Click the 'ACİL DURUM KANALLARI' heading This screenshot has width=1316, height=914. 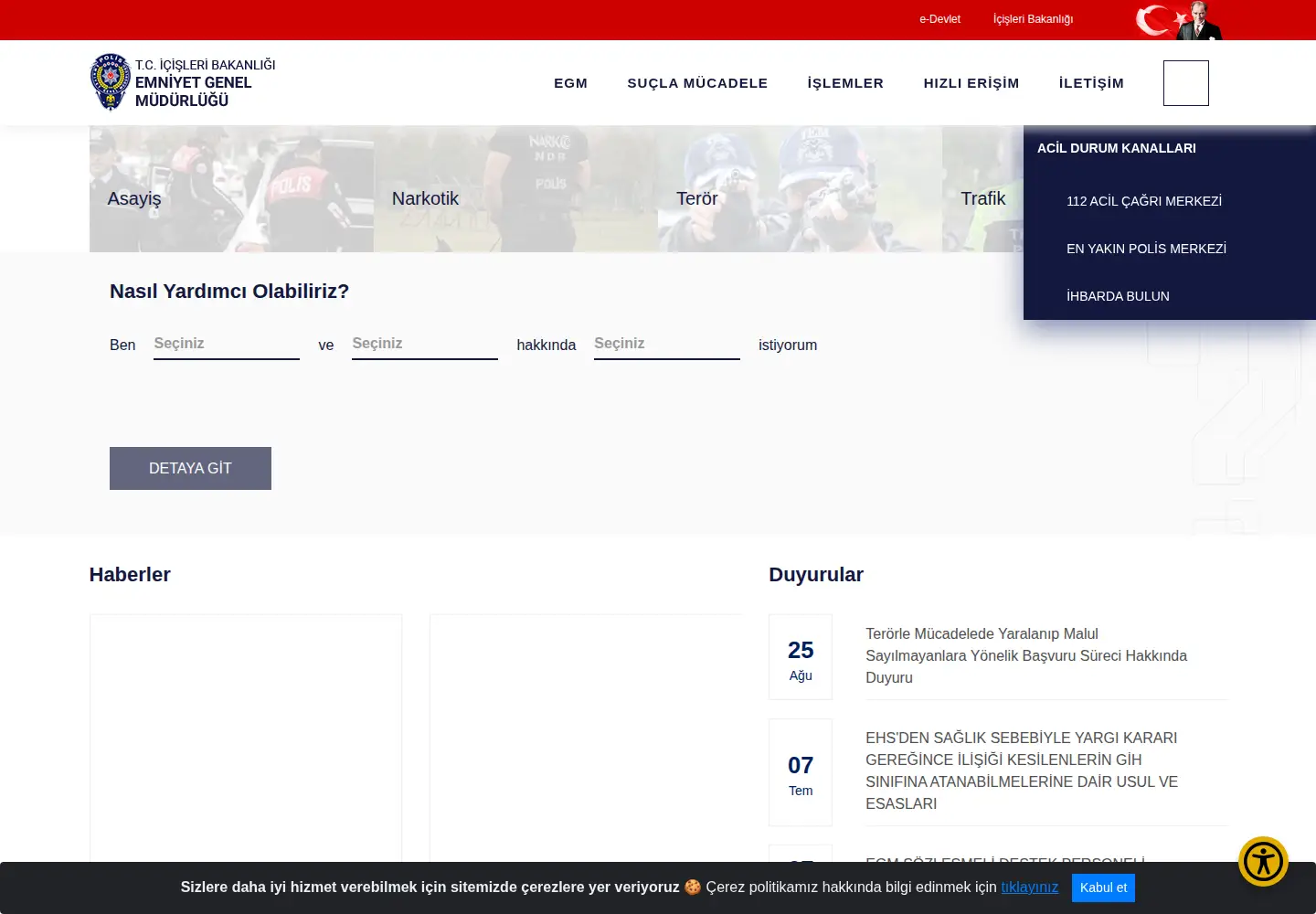1116,148
